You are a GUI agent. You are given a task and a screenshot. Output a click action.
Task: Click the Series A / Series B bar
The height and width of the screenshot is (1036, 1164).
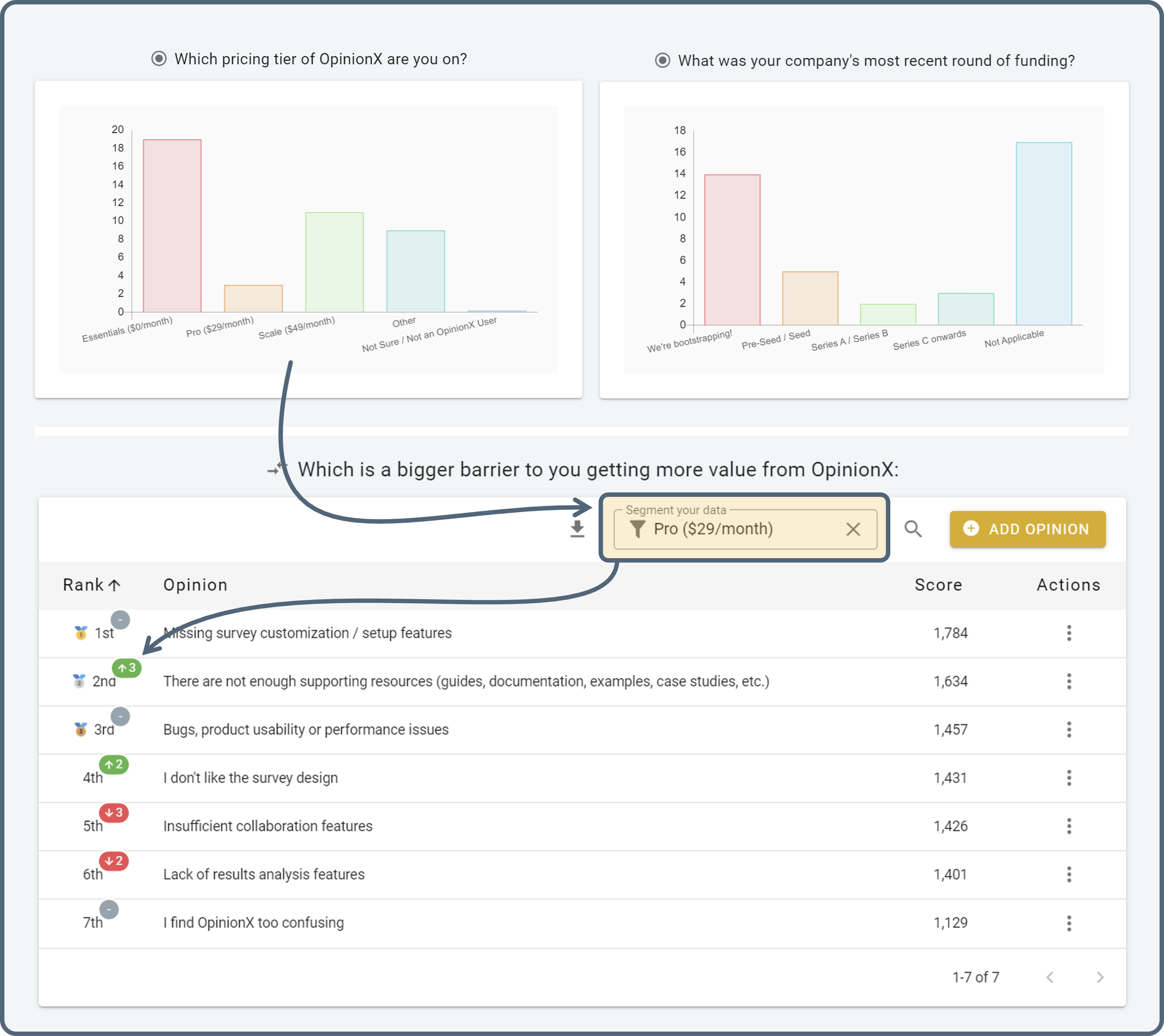(x=888, y=314)
